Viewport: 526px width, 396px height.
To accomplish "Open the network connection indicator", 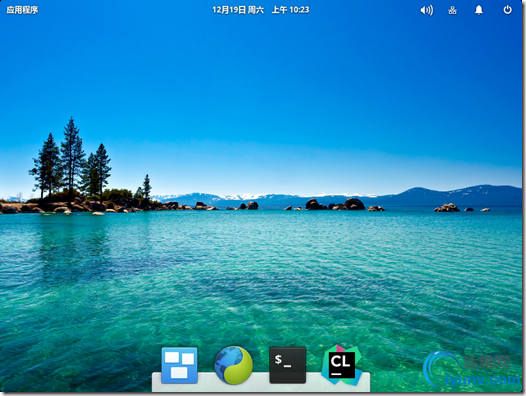I will (452, 10).
